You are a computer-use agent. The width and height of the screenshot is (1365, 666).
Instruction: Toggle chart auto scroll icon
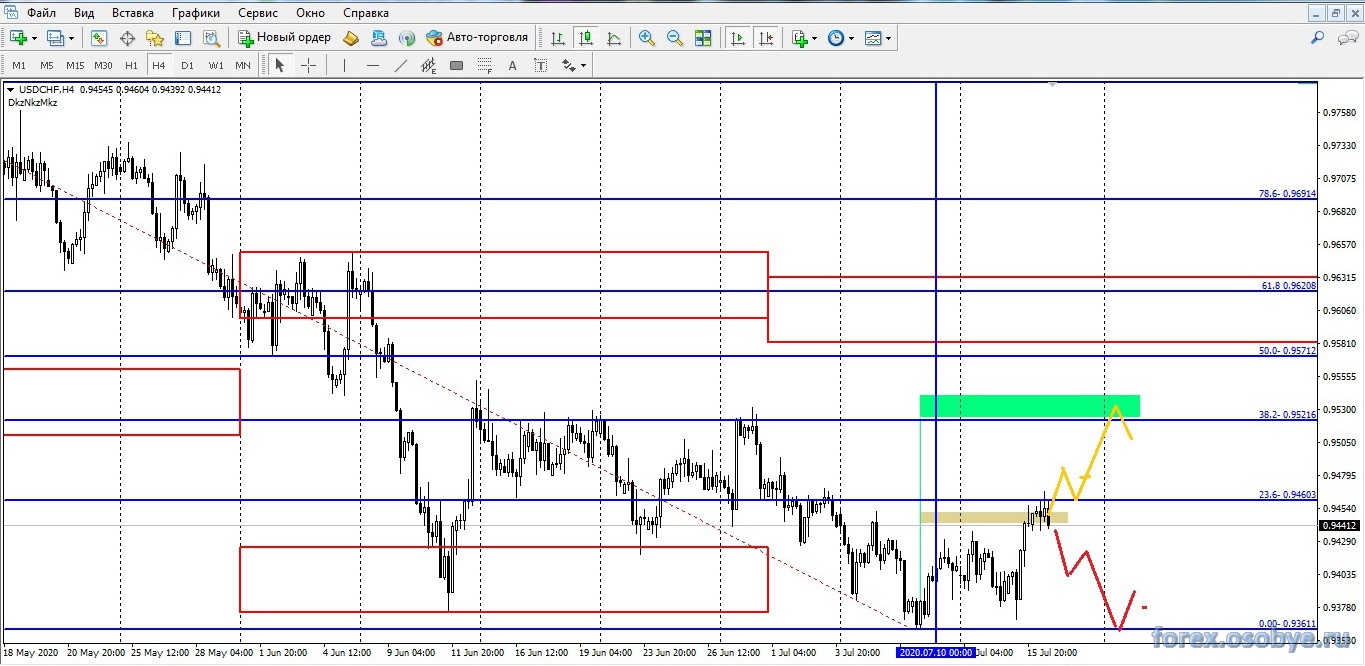point(738,38)
